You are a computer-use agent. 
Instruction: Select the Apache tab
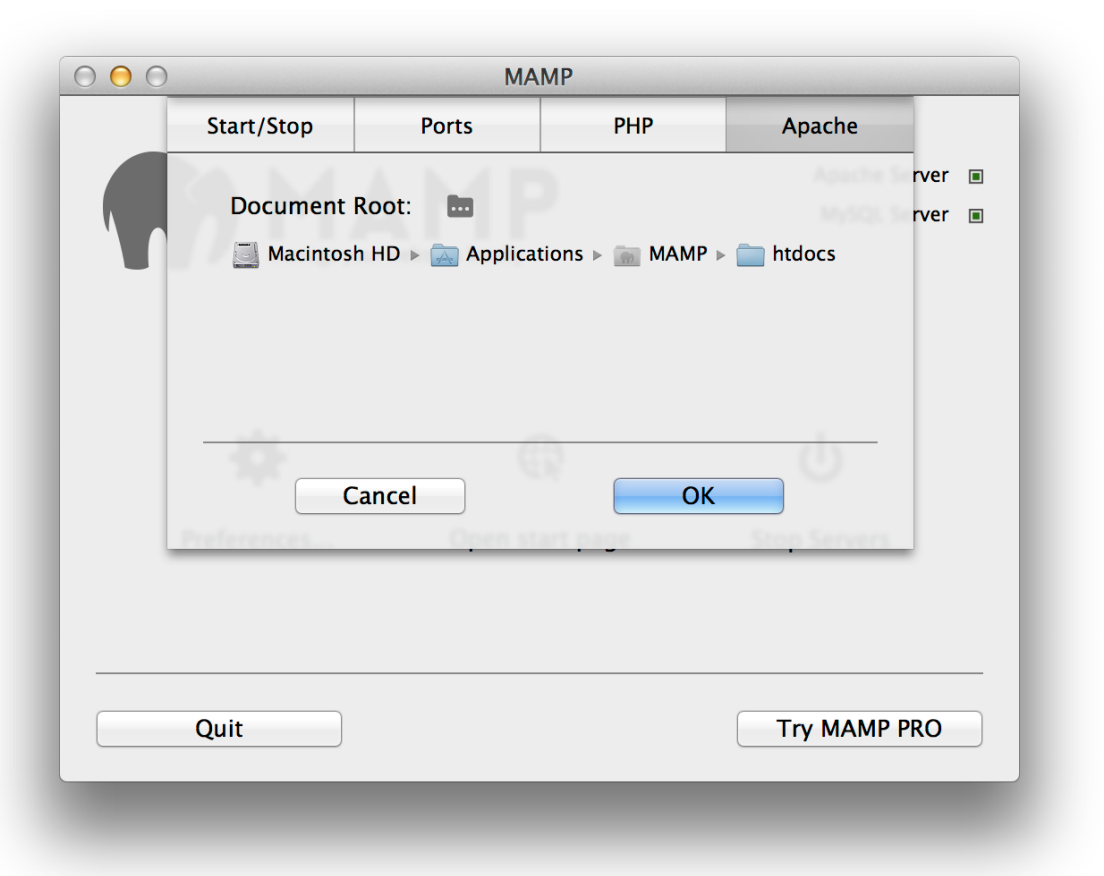click(x=820, y=125)
